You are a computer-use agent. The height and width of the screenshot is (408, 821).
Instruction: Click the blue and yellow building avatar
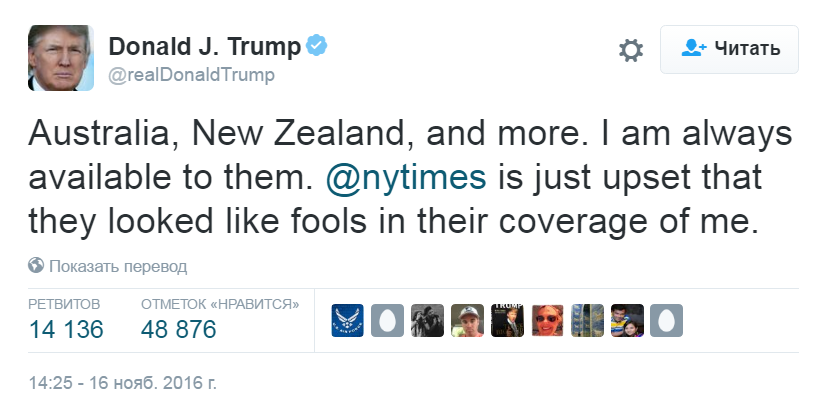[587, 320]
